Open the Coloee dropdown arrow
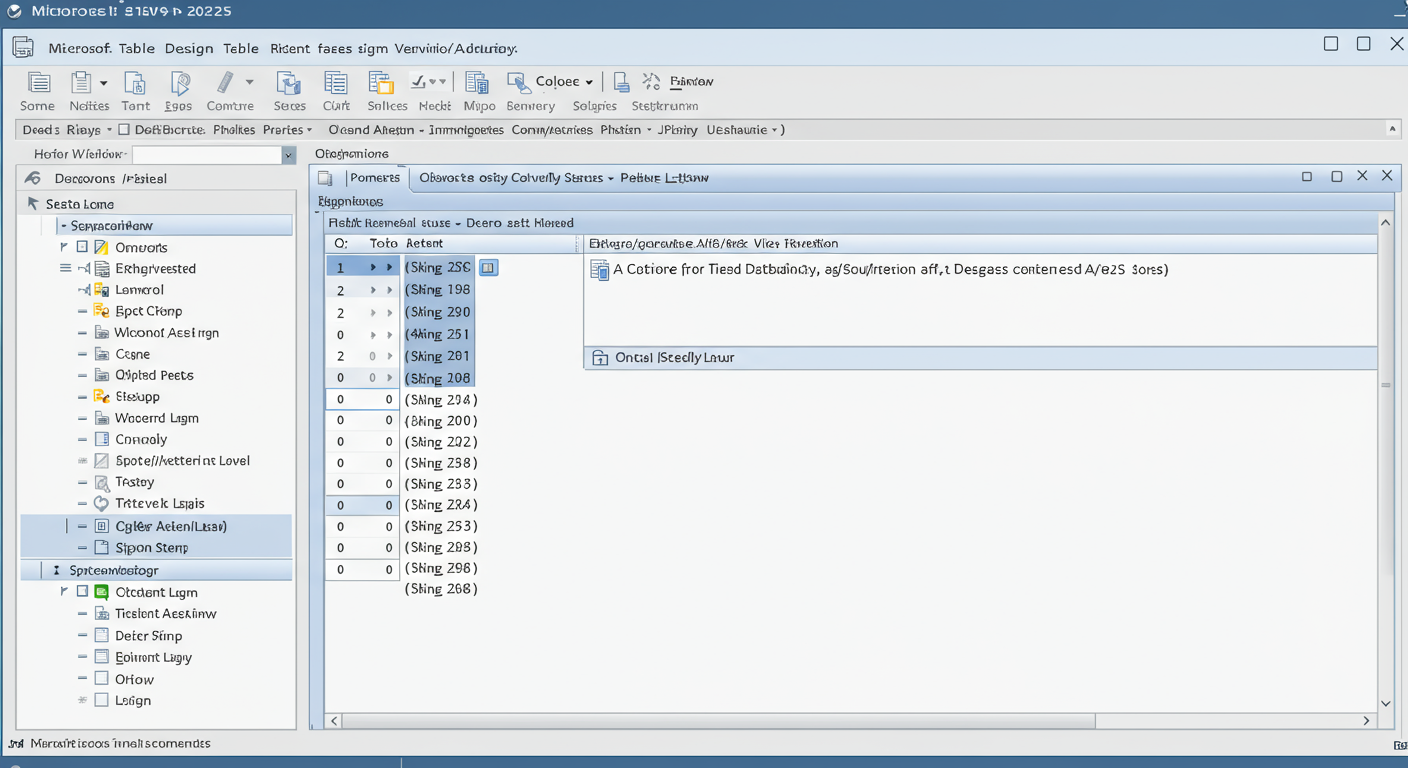The width and height of the screenshot is (1408, 768). pyautogui.click(x=589, y=82)
